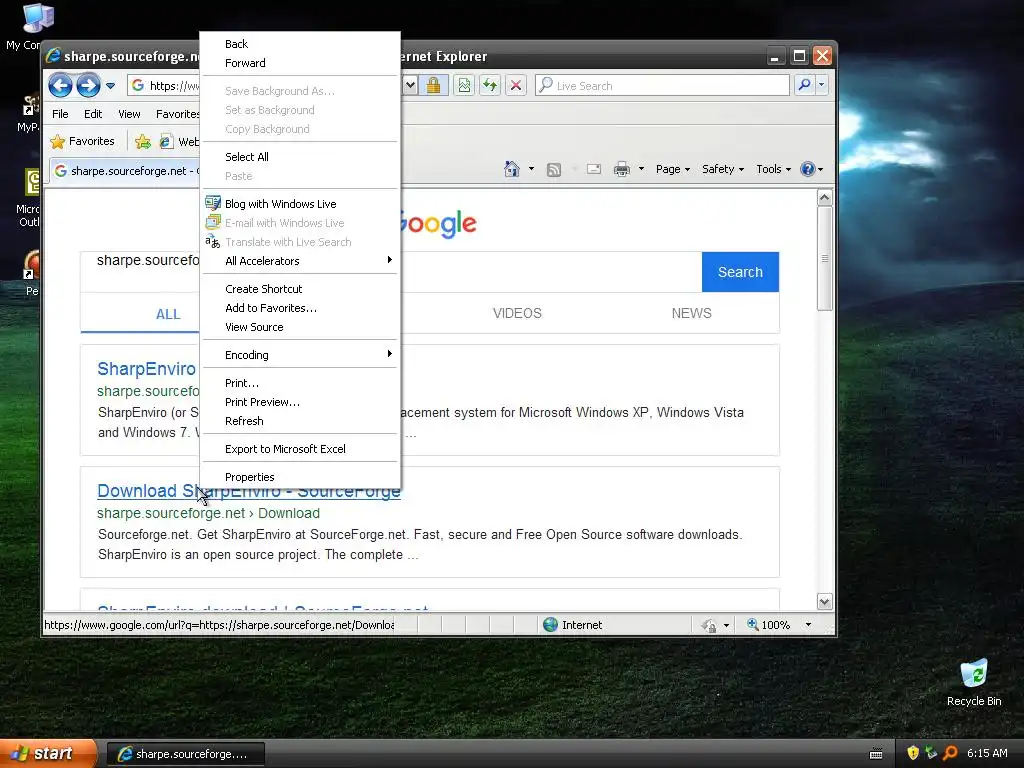Switch to the VIDEOS results tab
The width and height of the screenshot is (1024, 768).
point(517,313)
